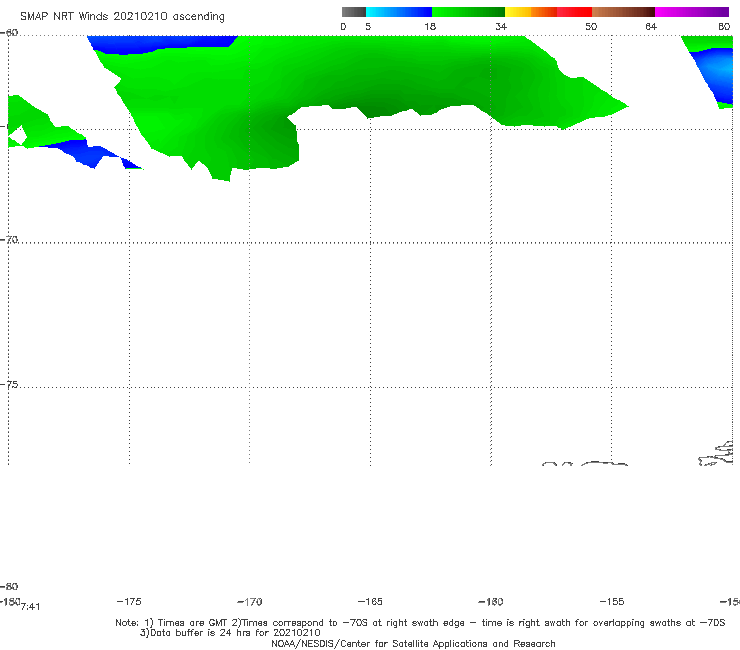740x650 pixels.
Task: Click the cyan-blue segment of the color bar
Action: click(399, 12)
